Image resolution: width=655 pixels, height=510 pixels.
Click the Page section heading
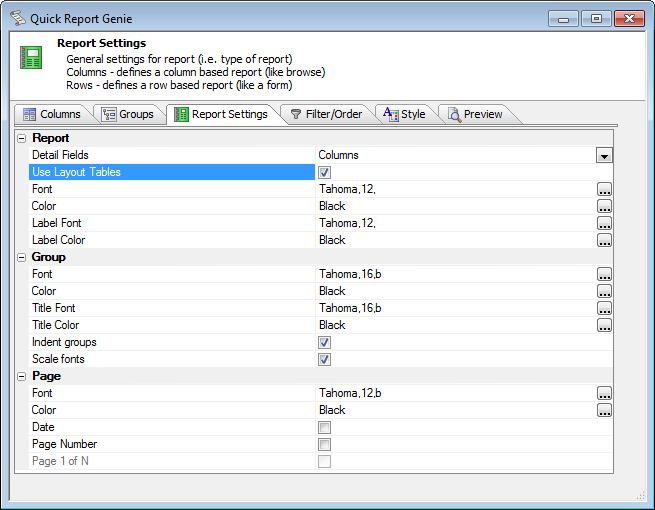coord(46,376)
